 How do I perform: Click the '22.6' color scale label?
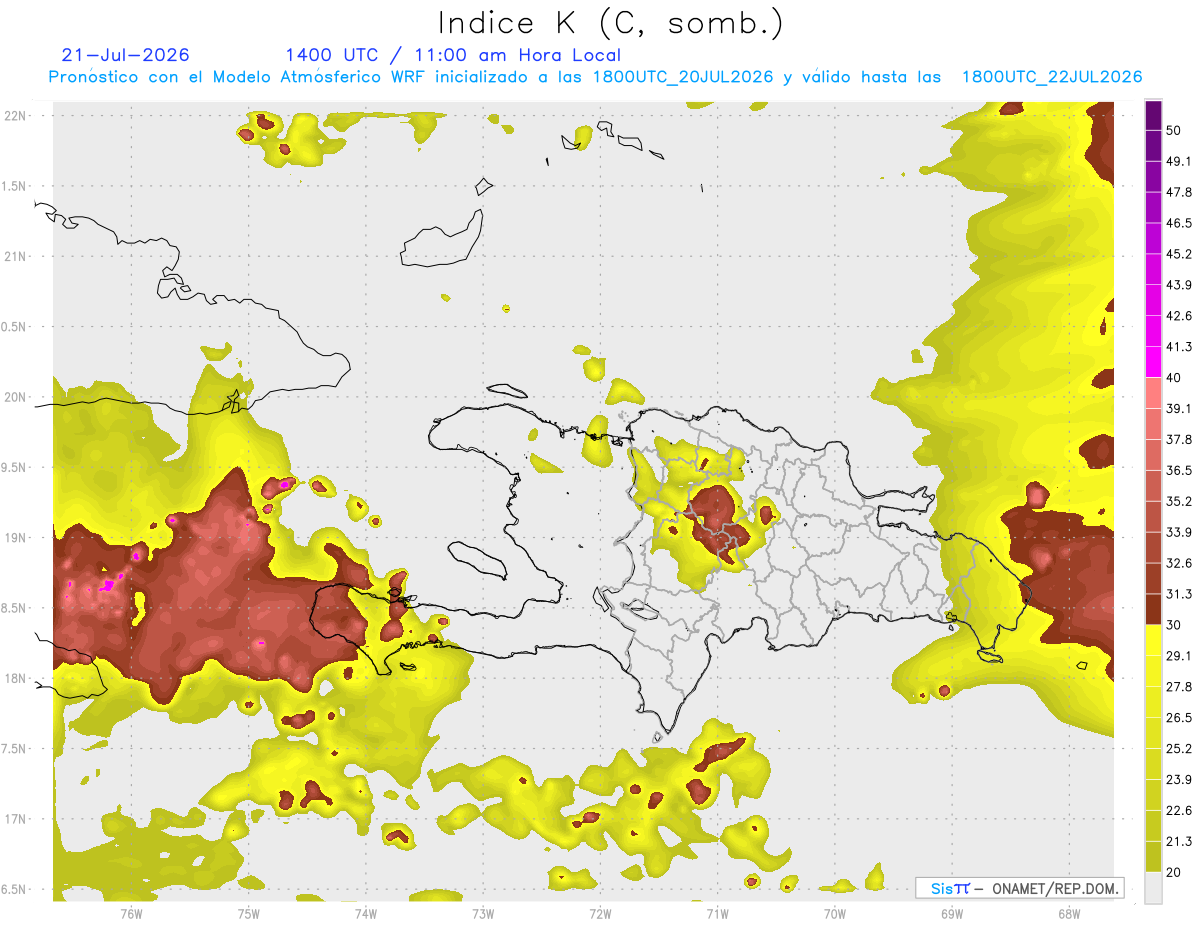pyautogui.click(x=1179, y=811)
